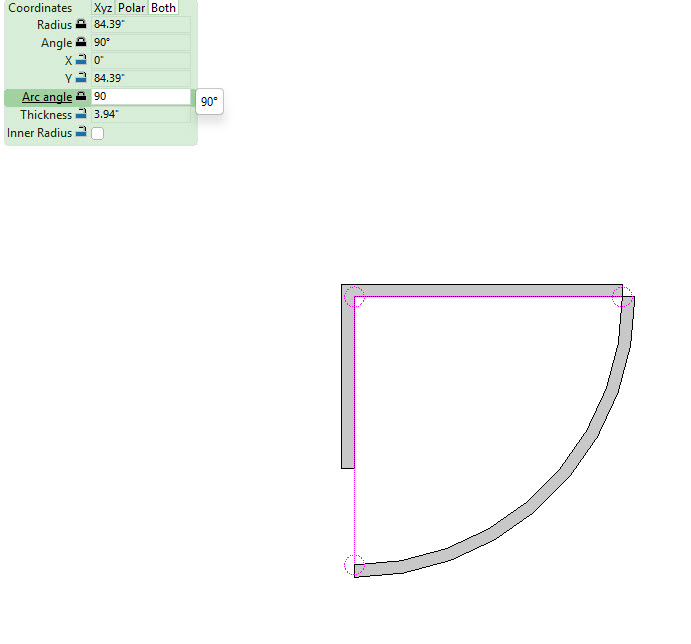
Task: Switch coordinates to the Polar tab
Action: tap(131, 7)
